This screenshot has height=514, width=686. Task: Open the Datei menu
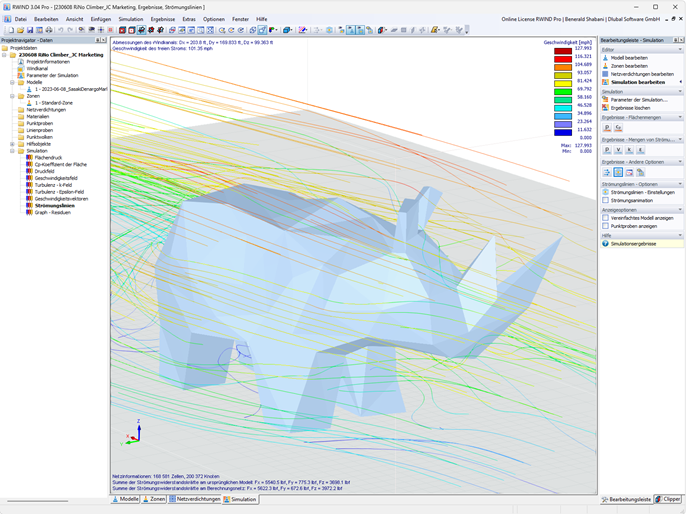(x=21, y=19)
